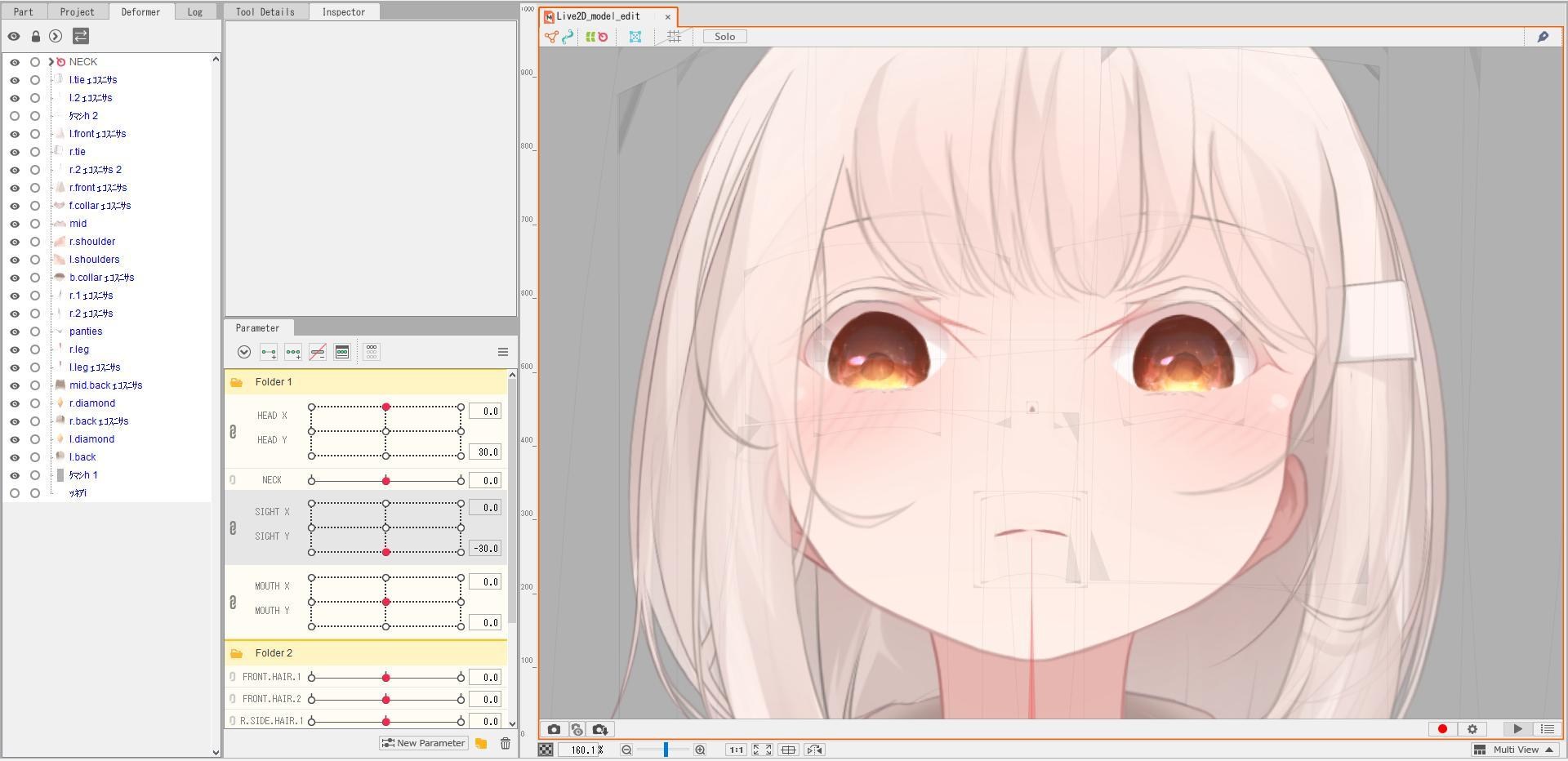The image size is (1568, 761).
Task: Toggle the lock icon in the Deformer toolbar
Action: pos(35,36)
